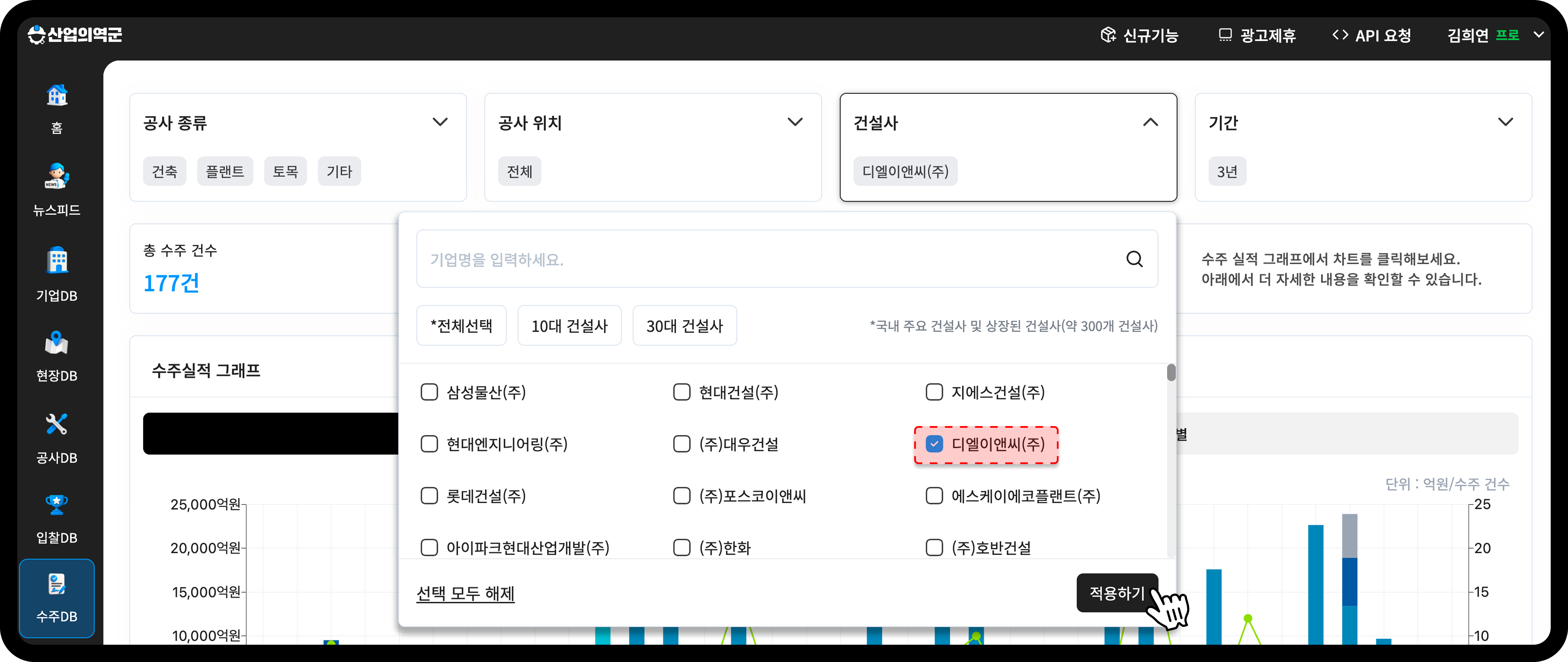Click the 3년 period chip
This screenshot has width=1568, height=662.
(1227, 172)
